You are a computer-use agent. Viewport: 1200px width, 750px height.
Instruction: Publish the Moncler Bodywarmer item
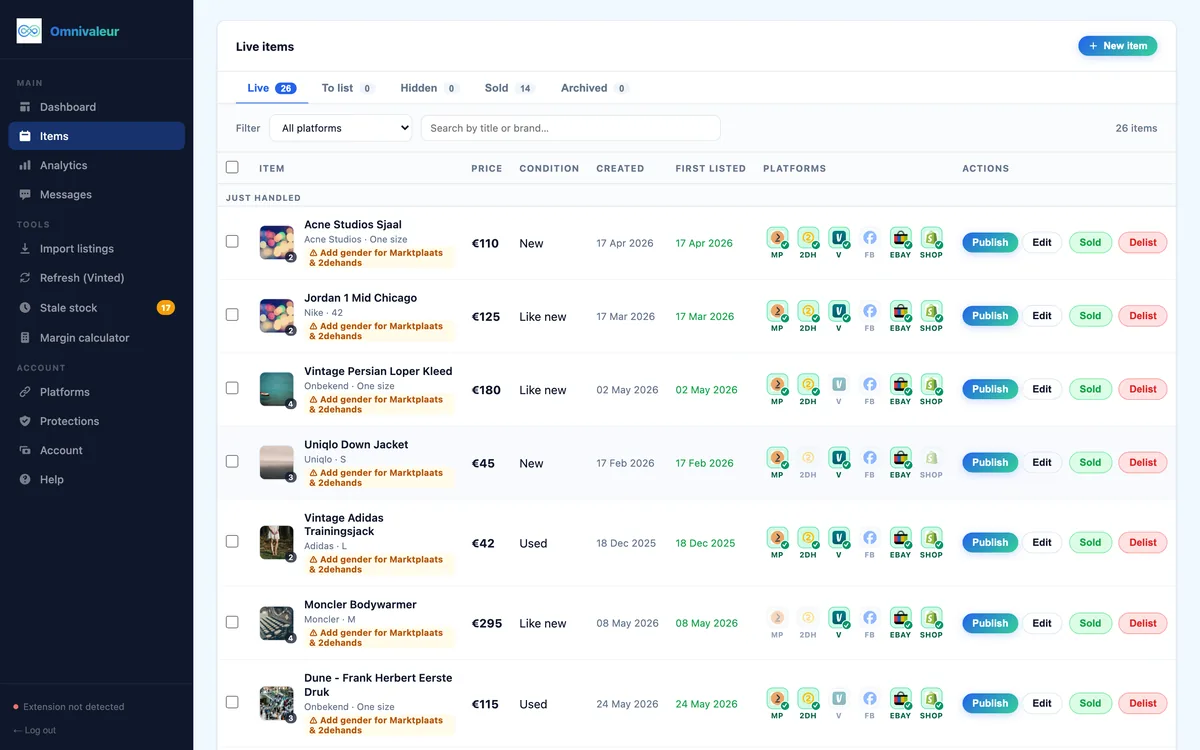point(990,623)
